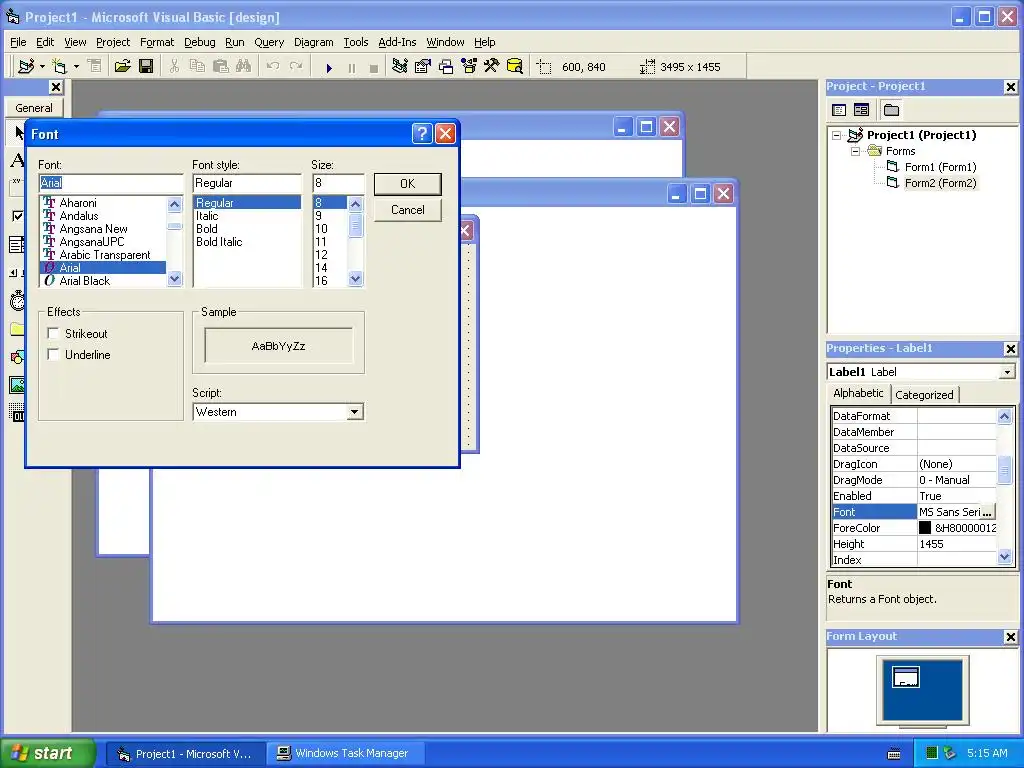Switch to the Alphabetic properties tab

(x=858, y=393)
